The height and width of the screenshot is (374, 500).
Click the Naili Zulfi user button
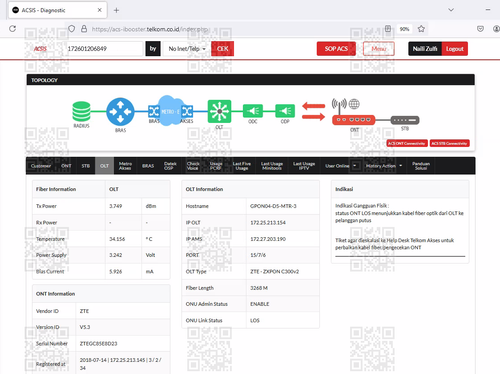[425, 49]
